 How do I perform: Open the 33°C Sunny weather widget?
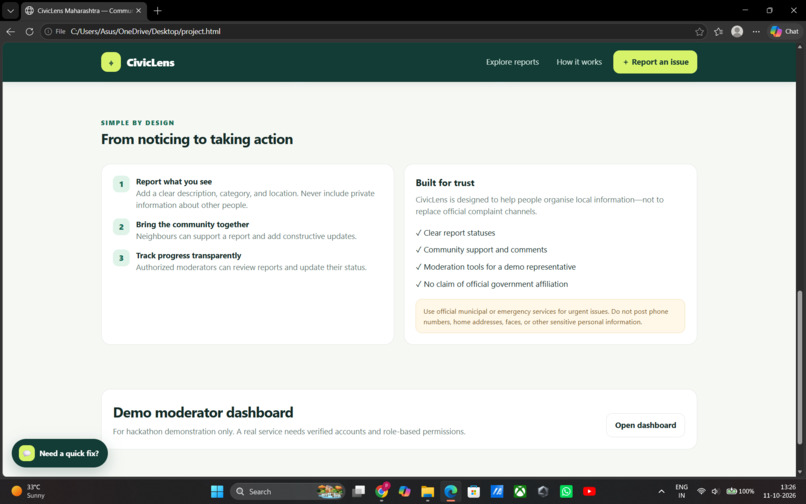tap(28, 492)
